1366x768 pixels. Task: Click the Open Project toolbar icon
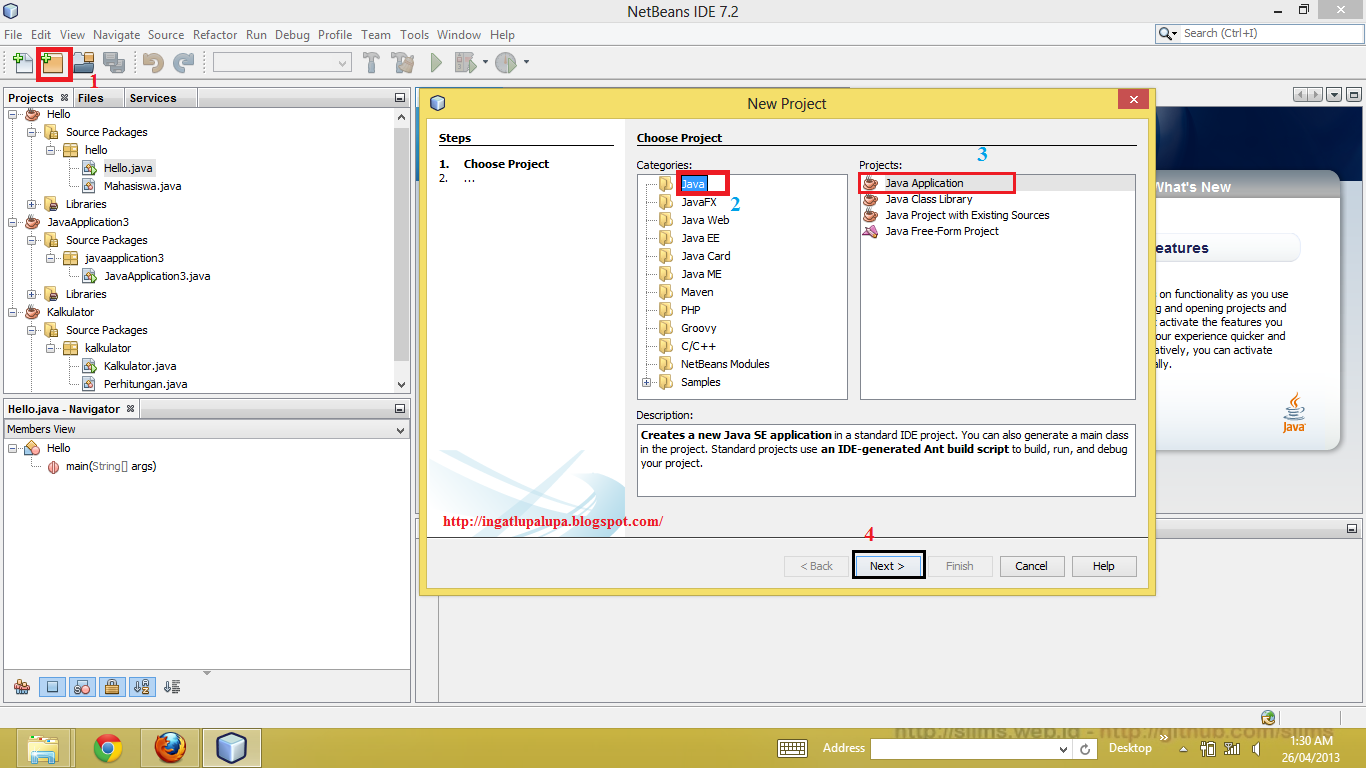pos(83,63)
